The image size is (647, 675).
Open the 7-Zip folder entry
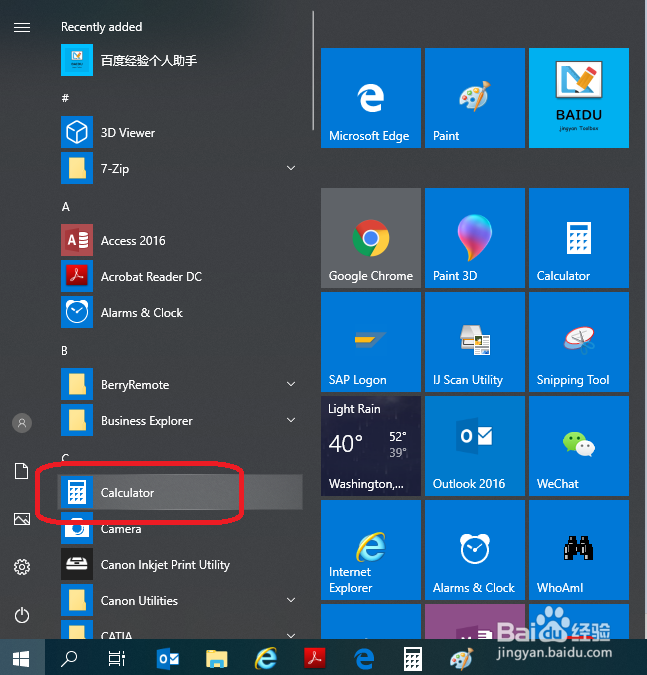coord(180,168)
